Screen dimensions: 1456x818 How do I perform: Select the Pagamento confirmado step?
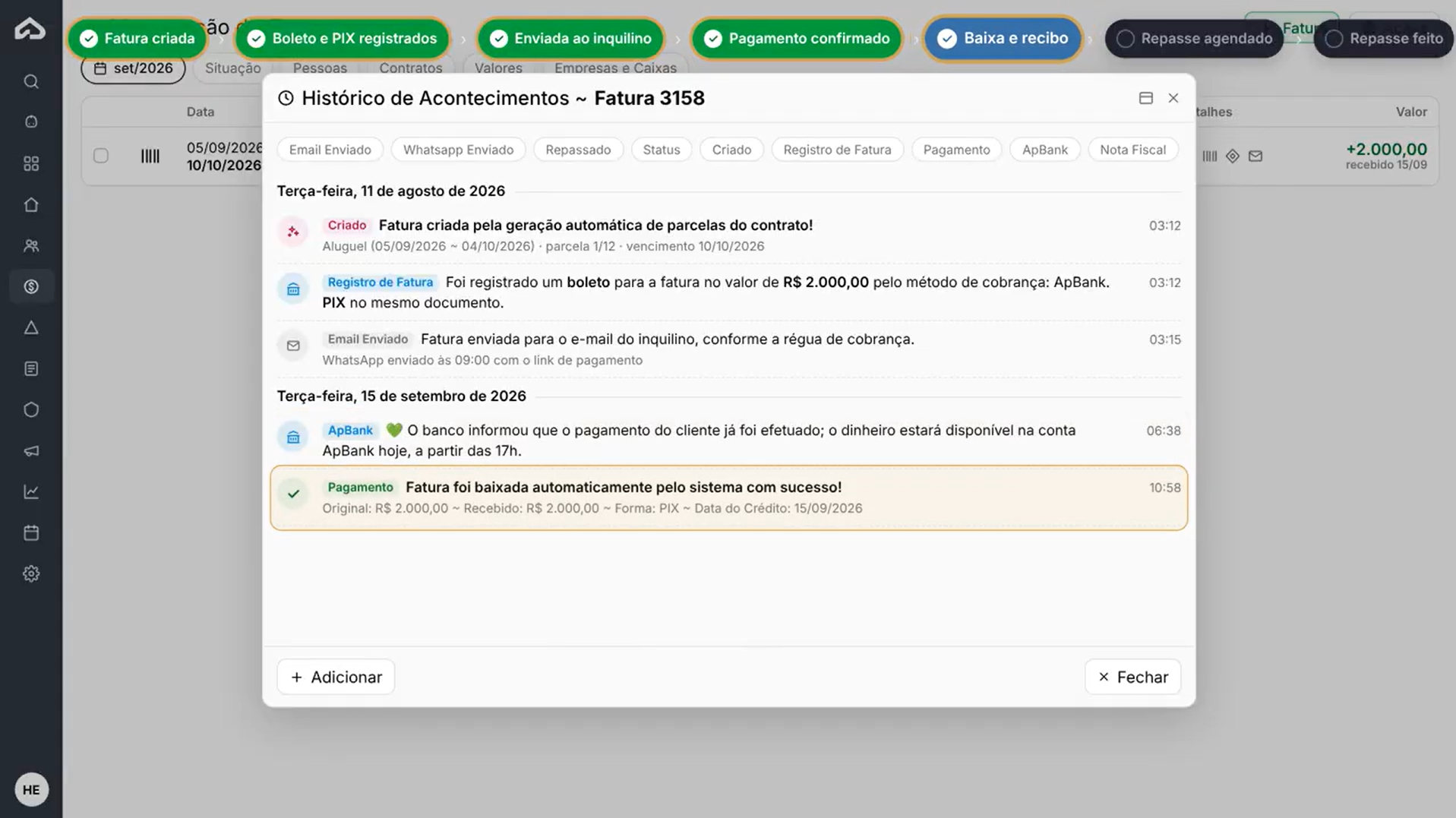(x=797, y=38)
